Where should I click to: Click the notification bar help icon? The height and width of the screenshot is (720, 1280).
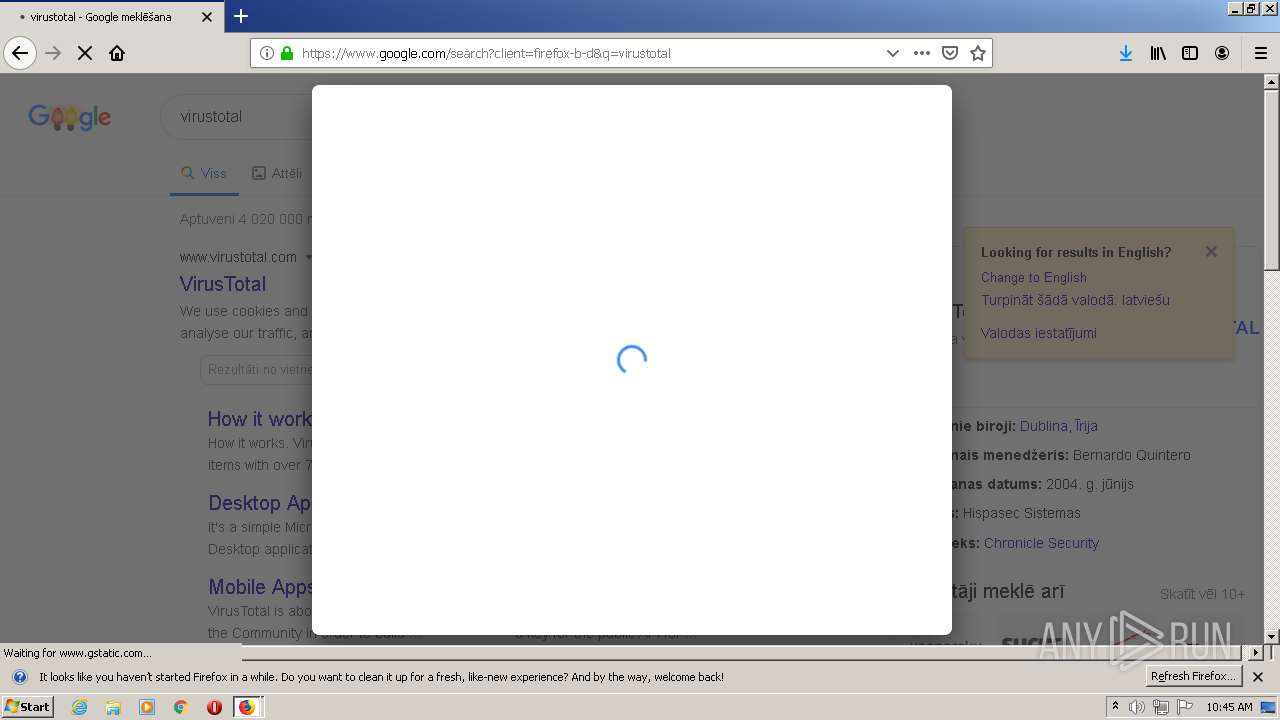pos(19,677)
